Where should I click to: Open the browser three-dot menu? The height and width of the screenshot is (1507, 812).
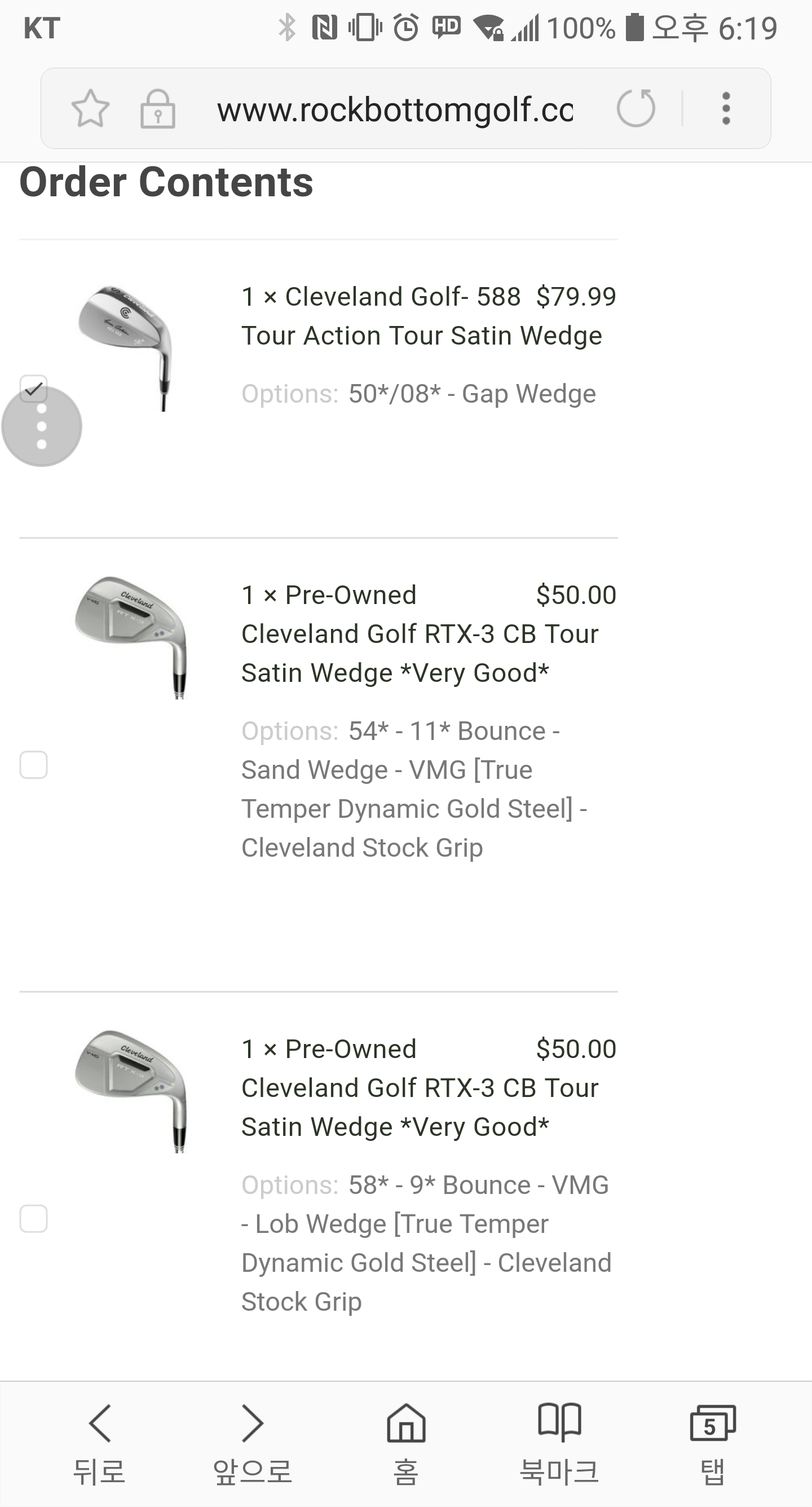coord(726,108)
